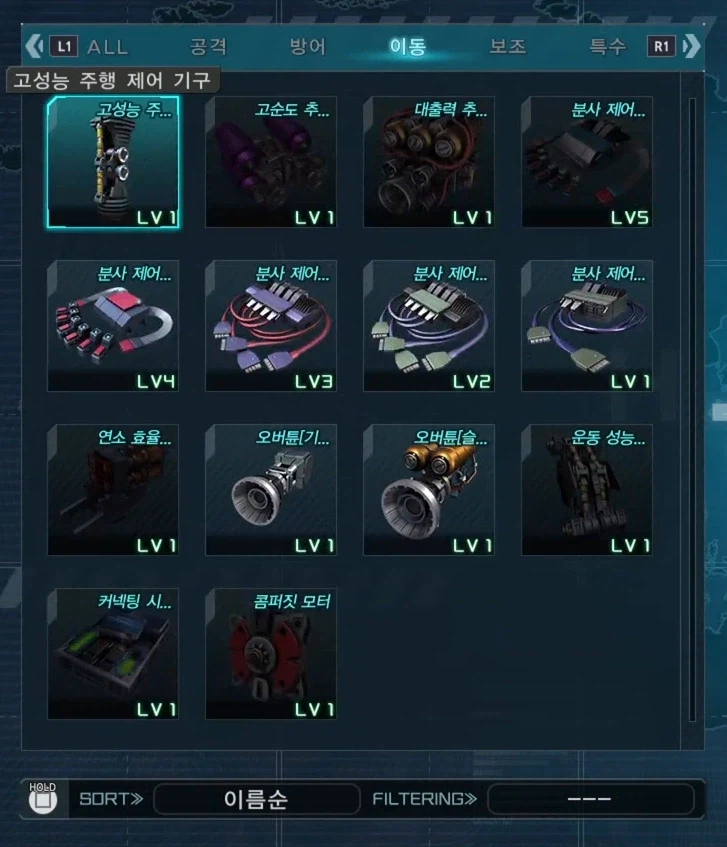Select the 분사 제어 LV3 red-cable part
Screen dimensions: 727x847
tap(271, 326)
